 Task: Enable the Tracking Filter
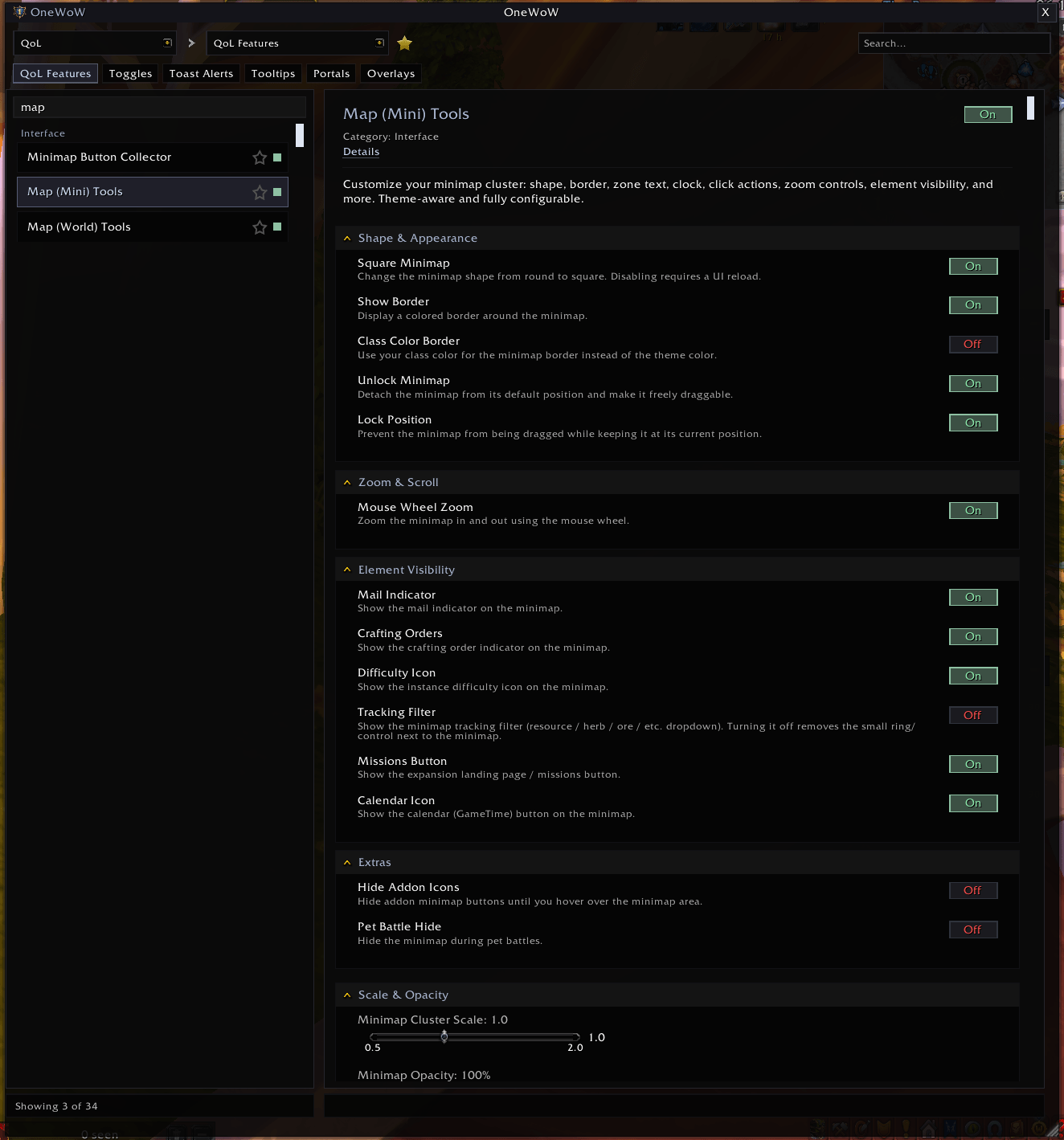(x=973, y=715)
